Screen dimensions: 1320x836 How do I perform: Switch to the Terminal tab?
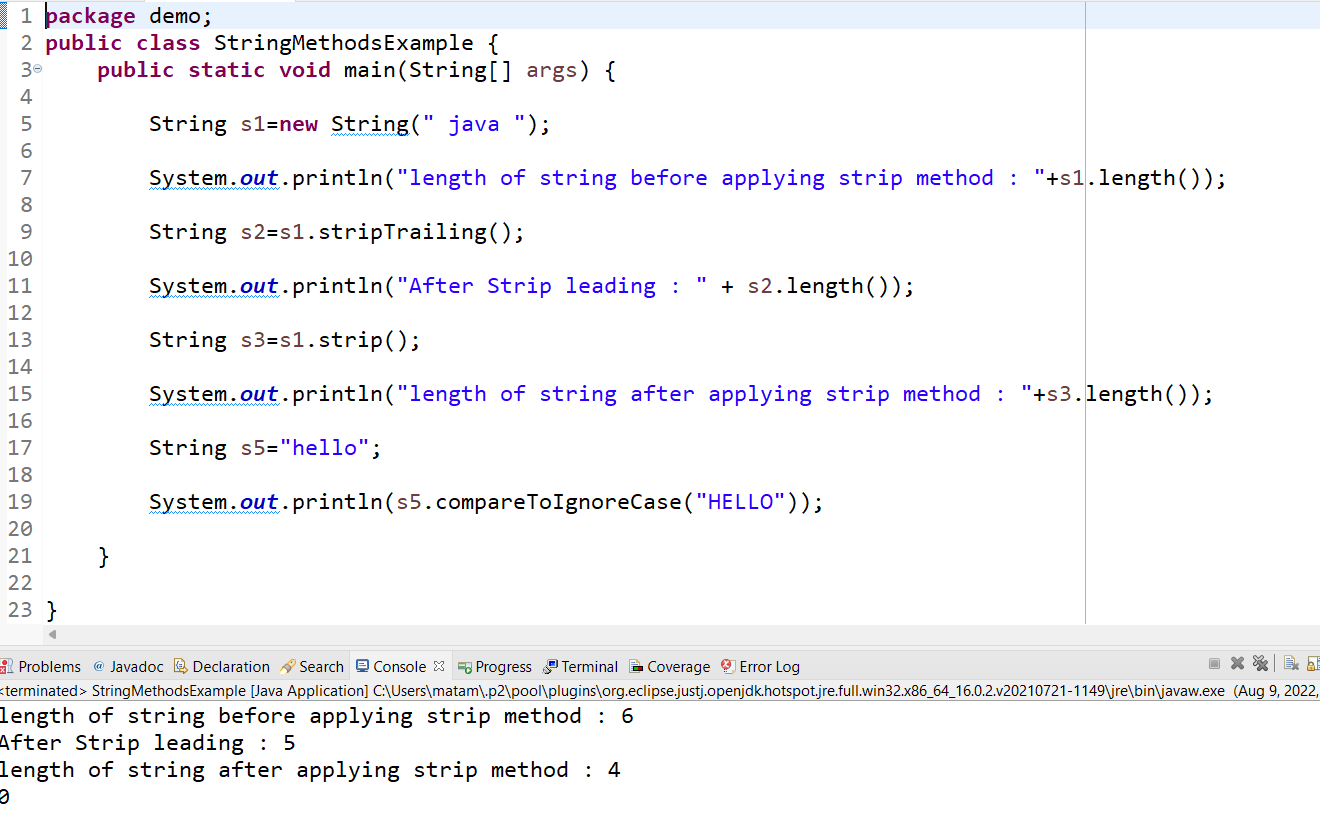point(581,667)
